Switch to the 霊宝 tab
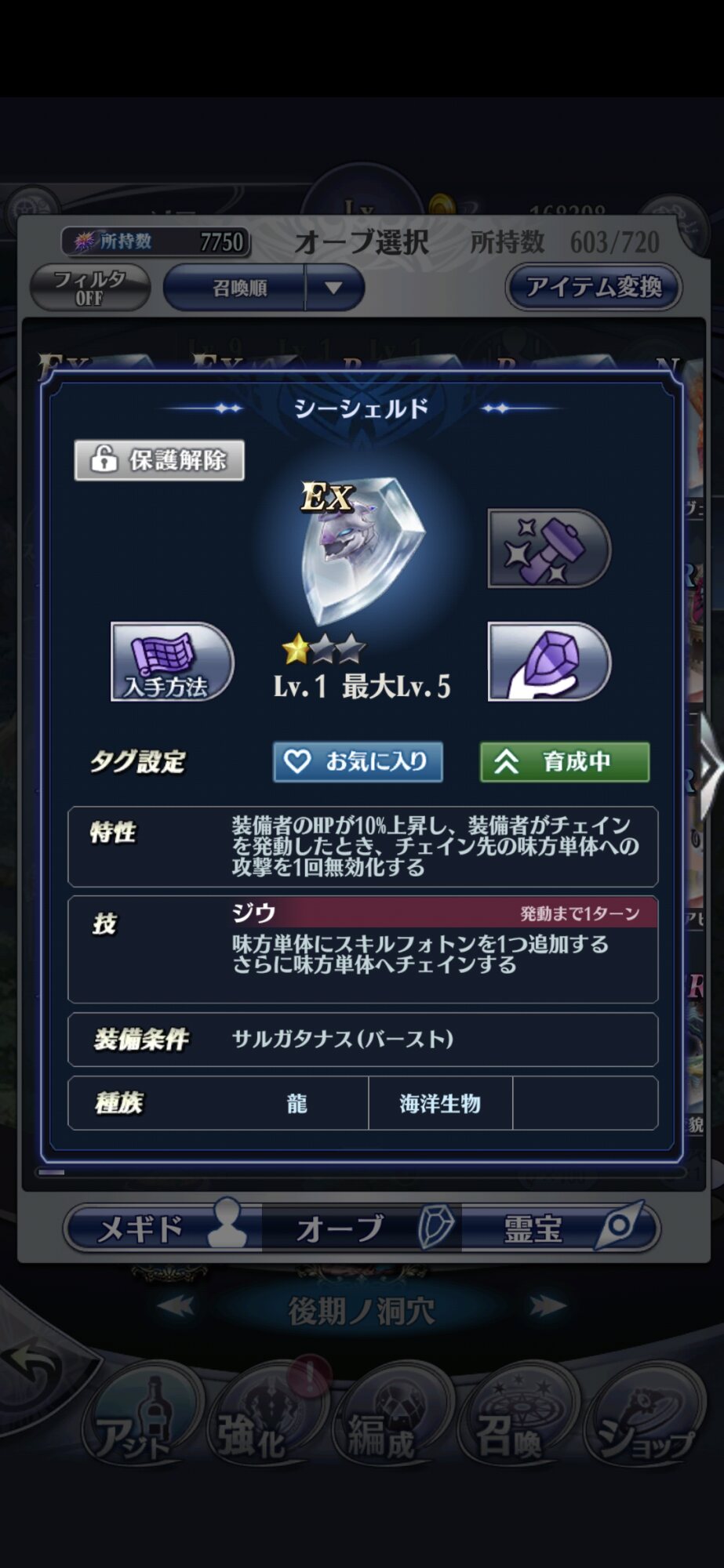 [x=560, y=1228]
